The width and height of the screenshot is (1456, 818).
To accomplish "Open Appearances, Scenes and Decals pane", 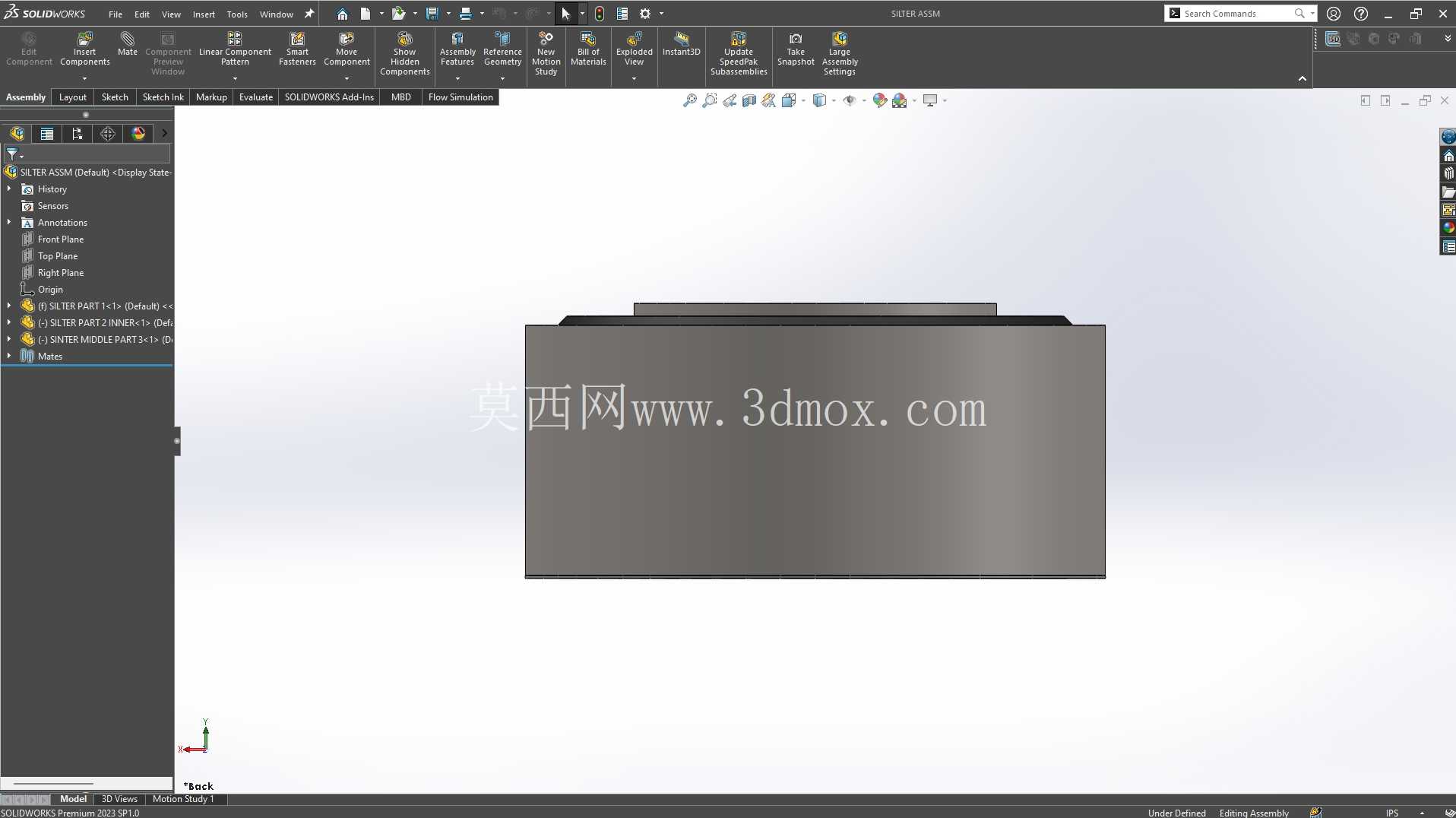I will 1448,227.
